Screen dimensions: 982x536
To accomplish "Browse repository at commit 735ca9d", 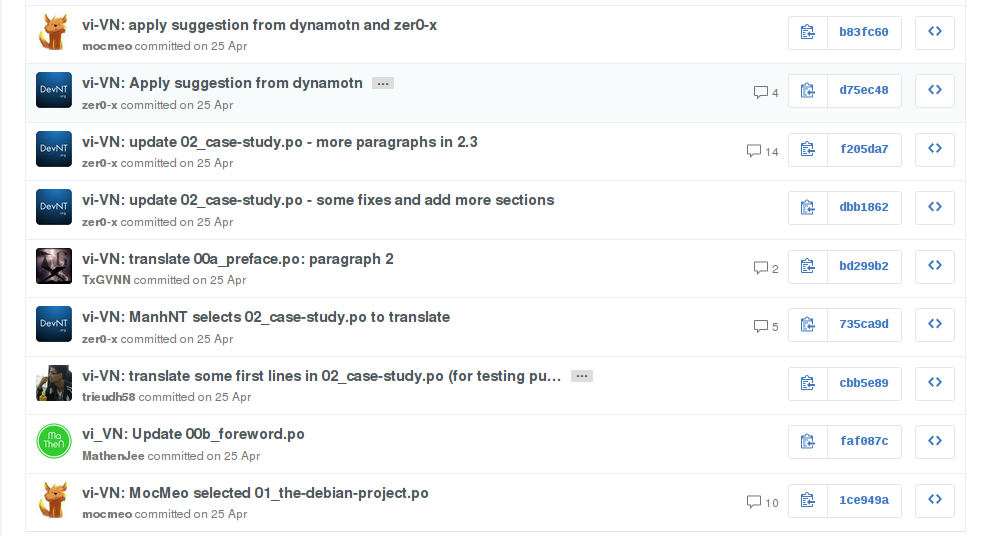I will pos(935,325).
